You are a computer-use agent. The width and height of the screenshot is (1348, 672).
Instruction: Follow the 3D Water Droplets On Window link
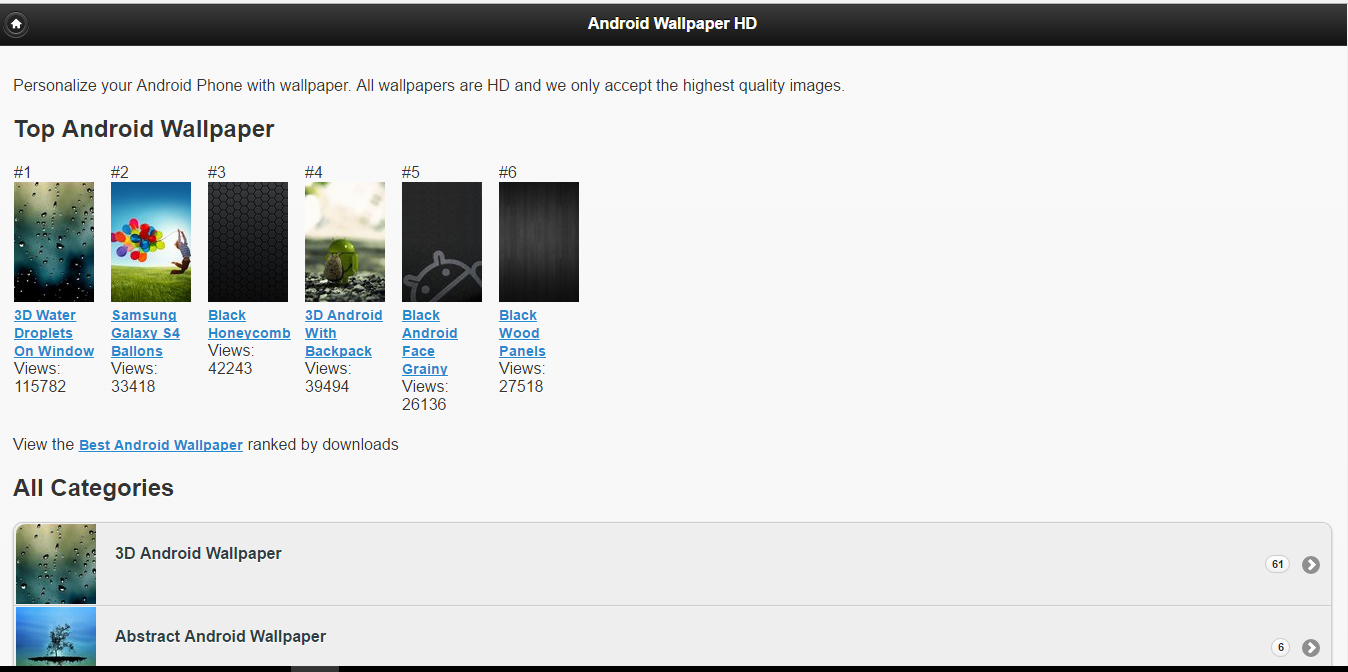53,333
